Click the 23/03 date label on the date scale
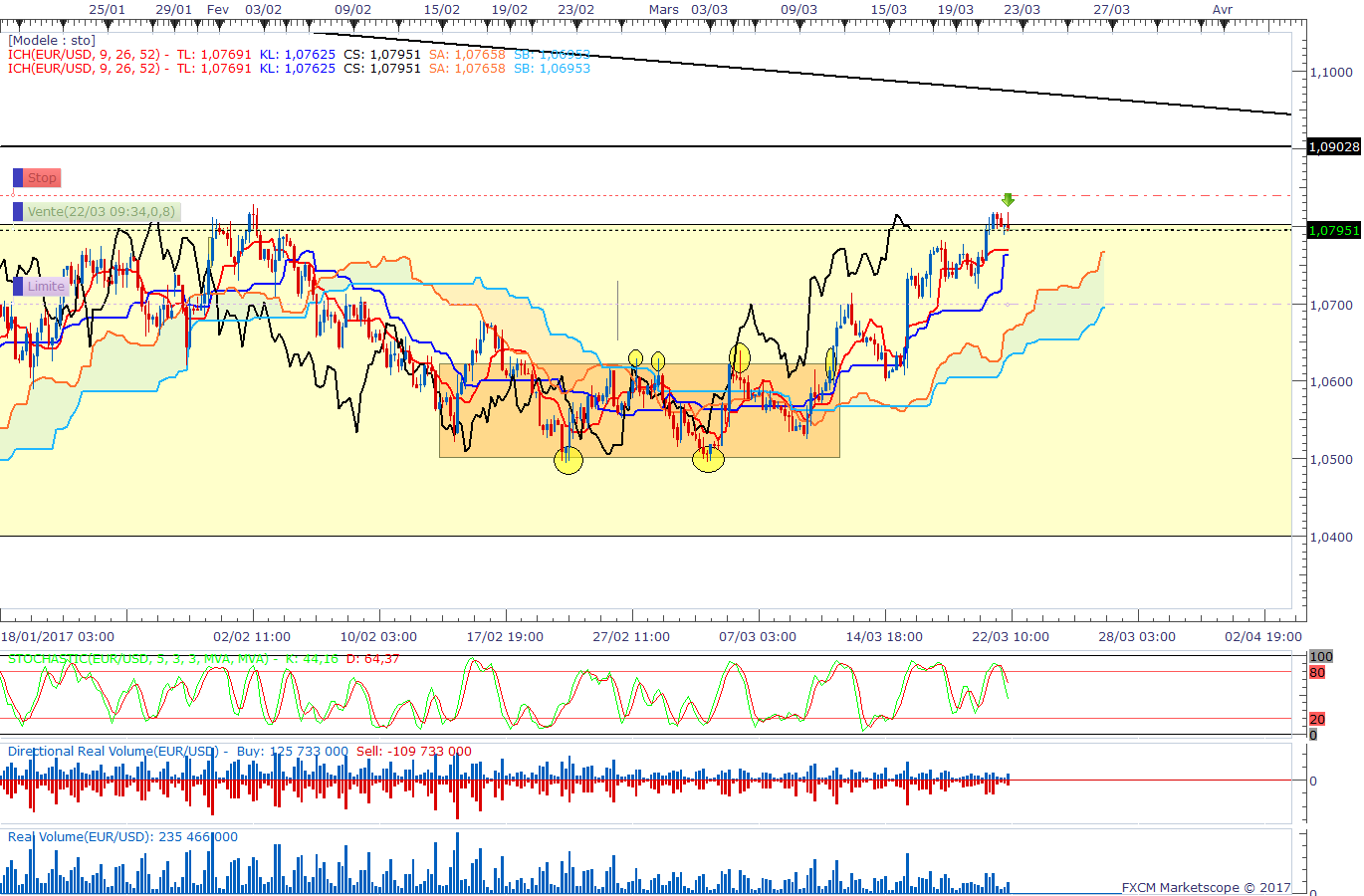 (1022, 10)
